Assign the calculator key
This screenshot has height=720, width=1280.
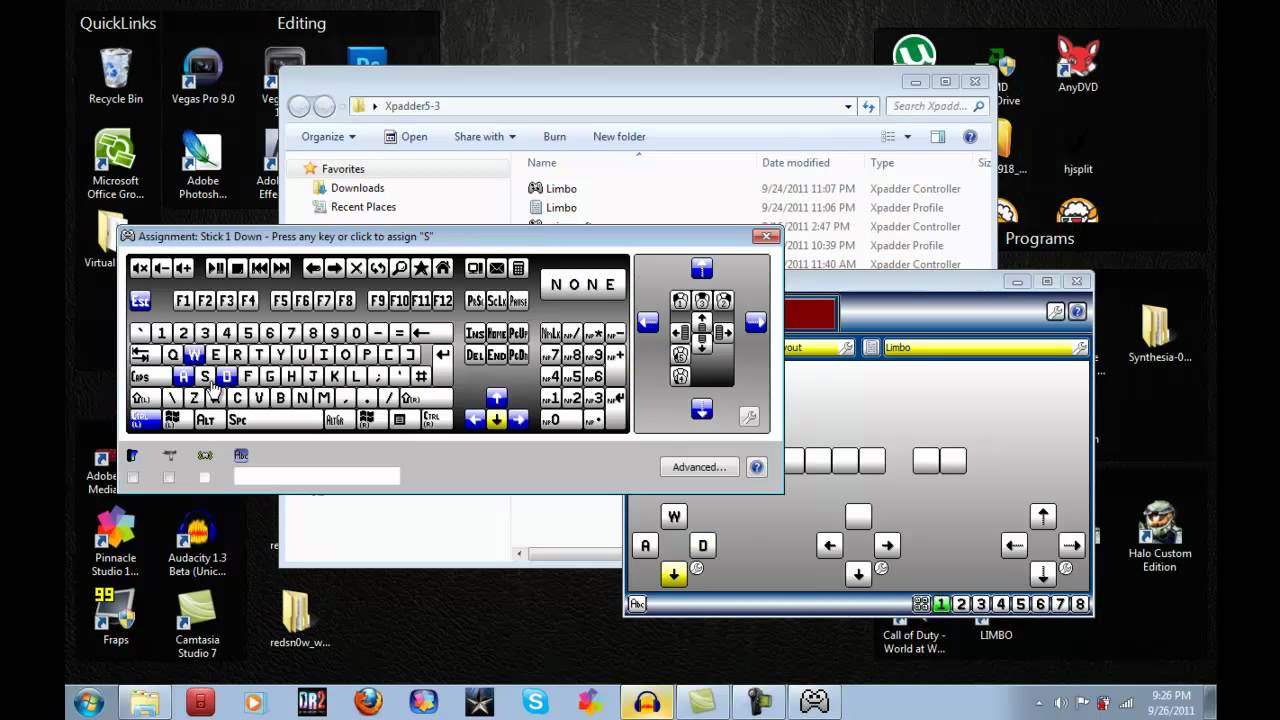click(519, 268)
